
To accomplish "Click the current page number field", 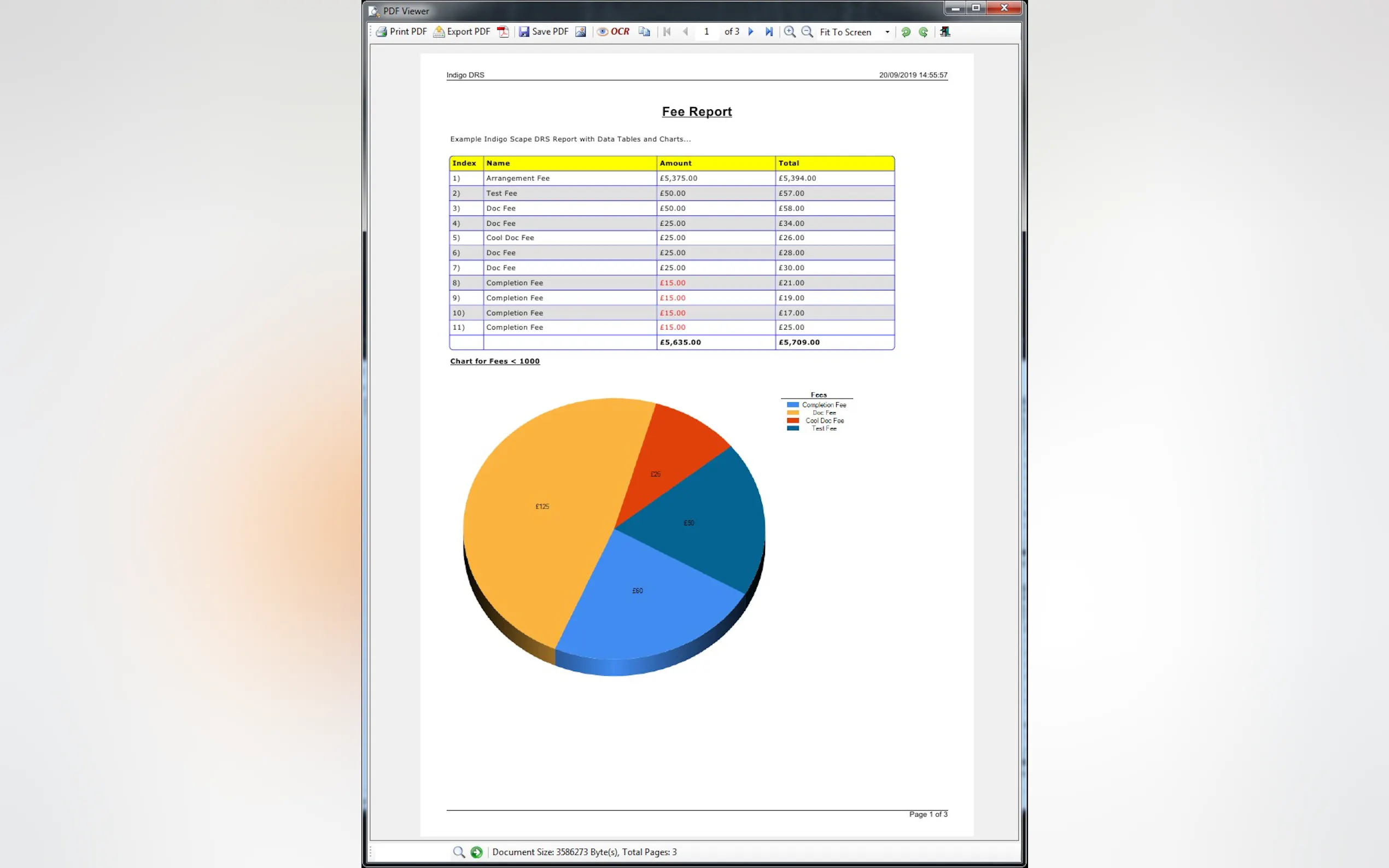I will [707, 32].
